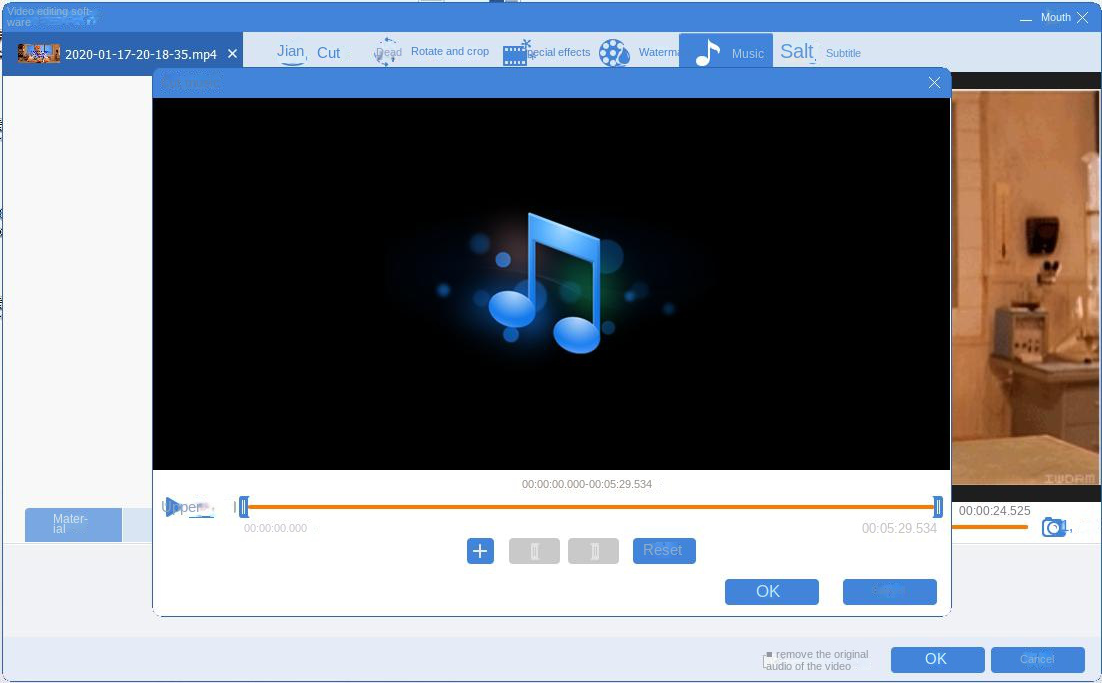Open the Material tab
The image size is (1102, 683).
73,524
